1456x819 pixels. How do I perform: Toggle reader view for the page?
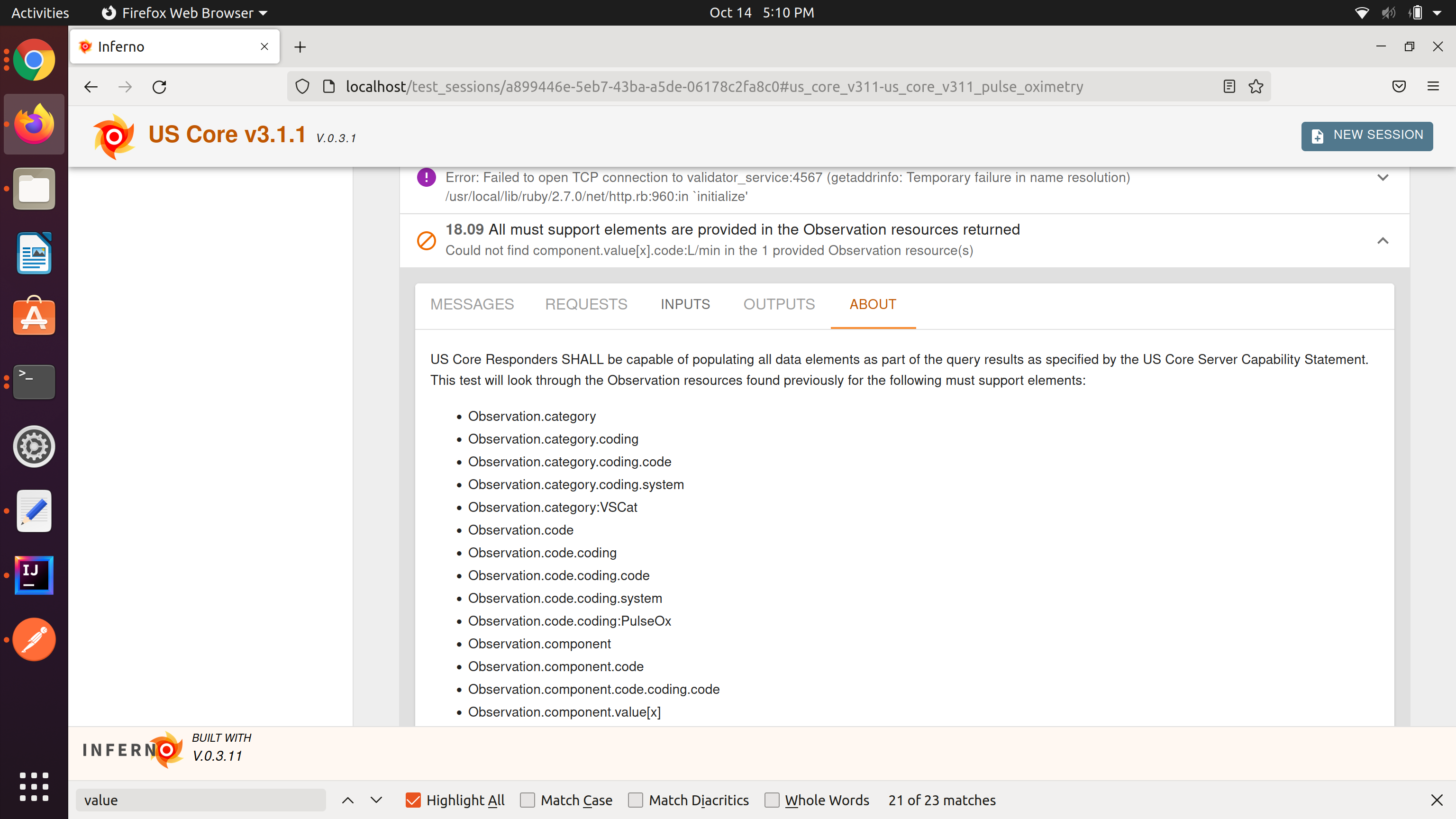1229,86
